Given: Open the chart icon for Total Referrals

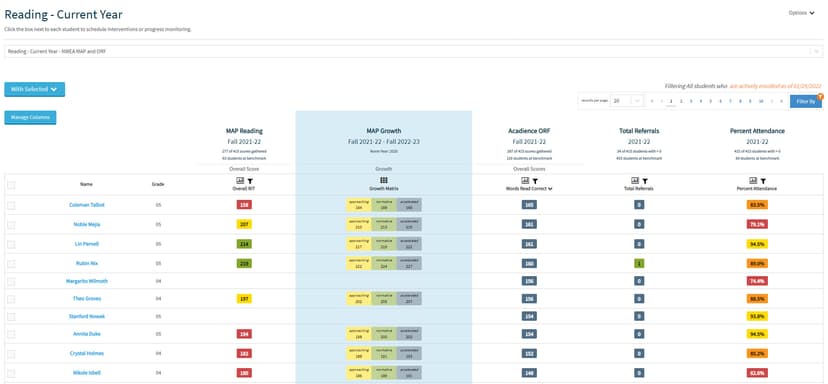Looking at the screenshot, I should click(635, 181).
